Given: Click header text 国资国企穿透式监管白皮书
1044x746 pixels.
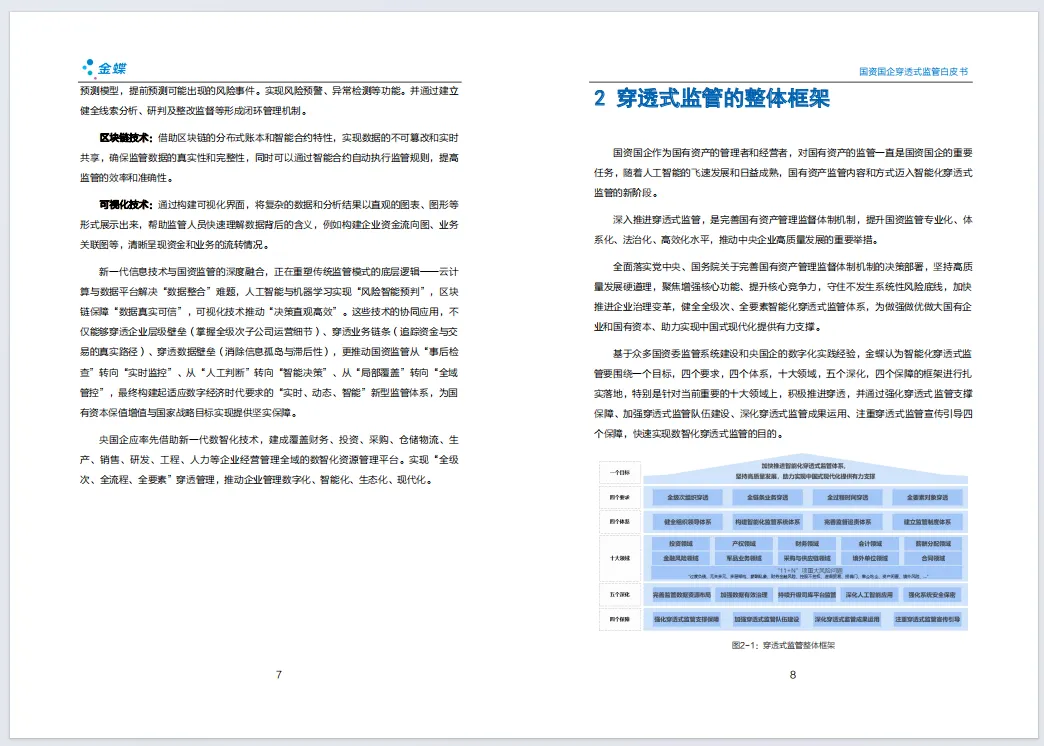Looking at the screenshot, I should pos(913,71).
